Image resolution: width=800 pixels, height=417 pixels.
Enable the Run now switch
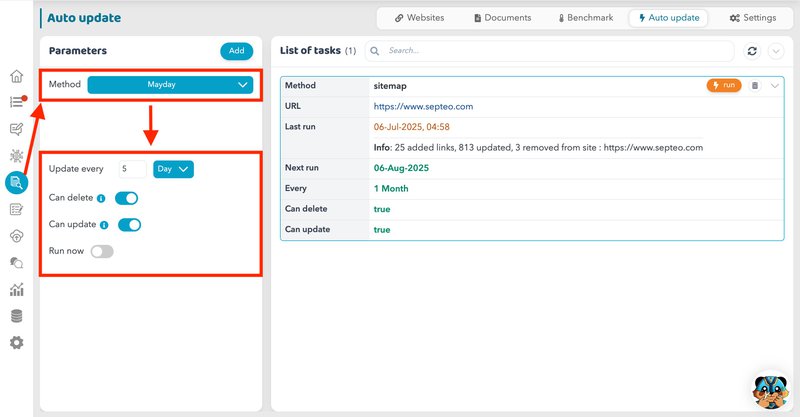(102, 251)
